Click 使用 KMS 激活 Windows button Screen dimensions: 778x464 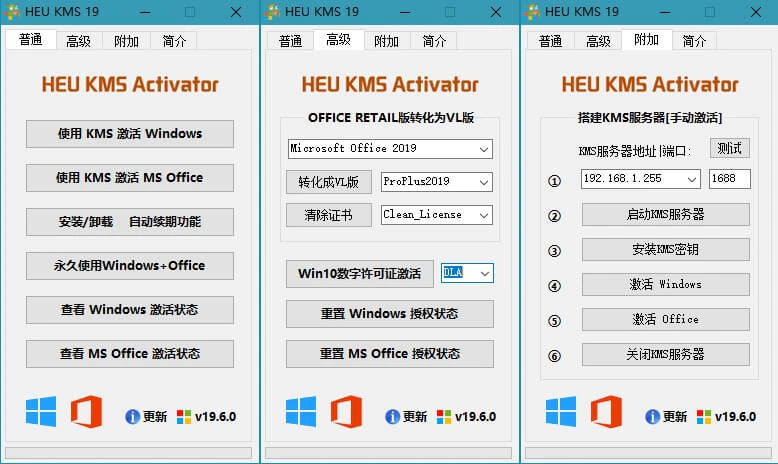coord(130,133)
